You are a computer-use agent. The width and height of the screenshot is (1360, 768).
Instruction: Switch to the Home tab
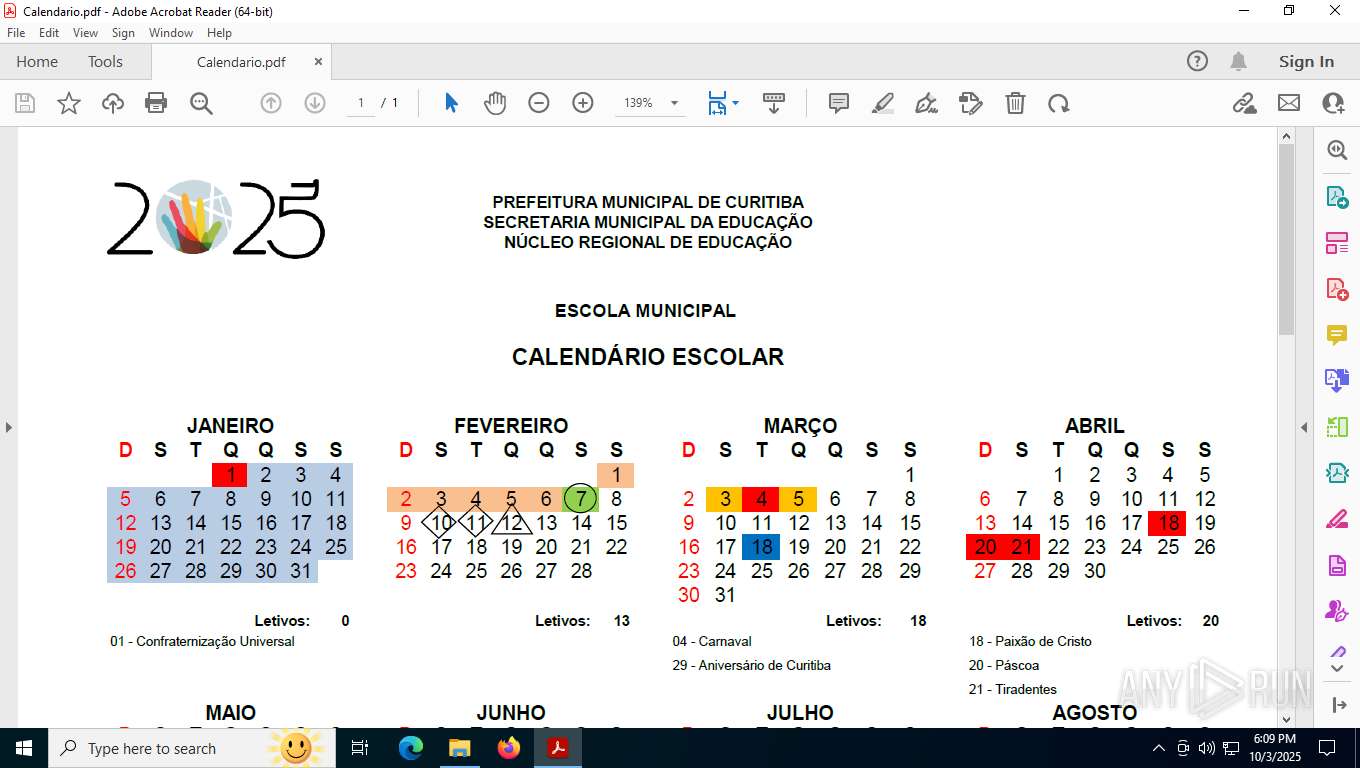click(37, 61)
